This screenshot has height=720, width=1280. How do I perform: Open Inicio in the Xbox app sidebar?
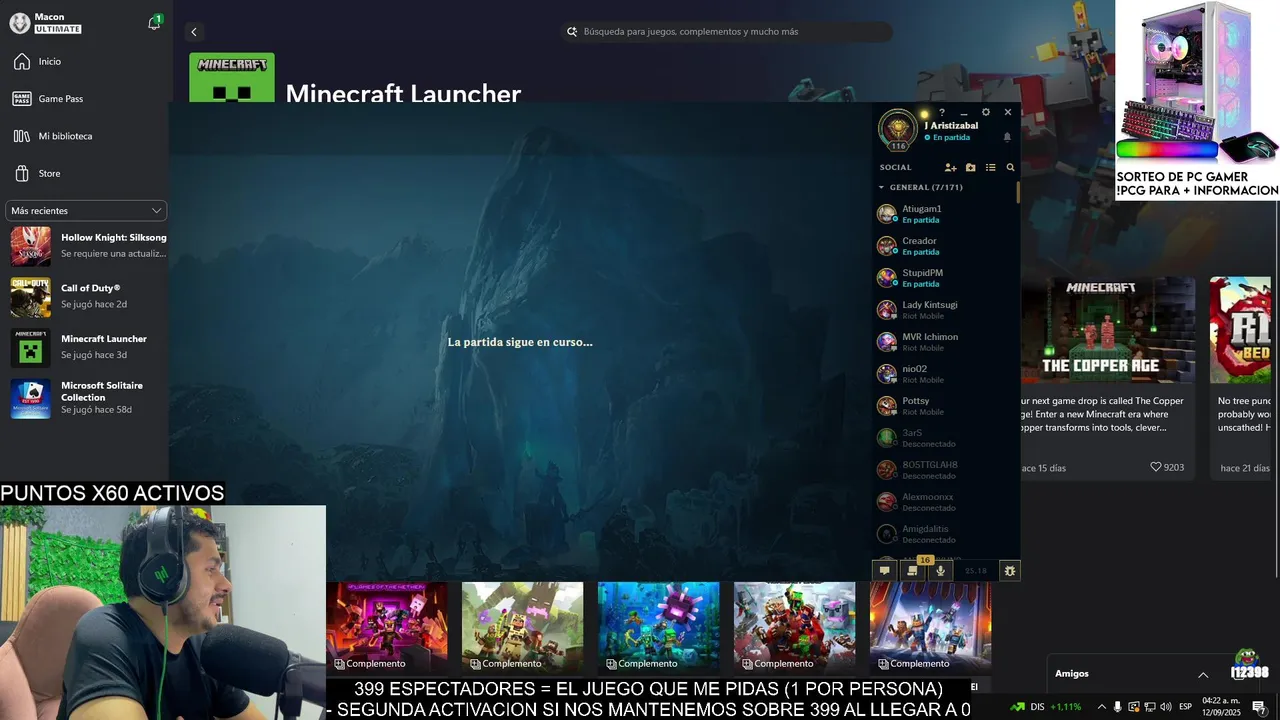(85, 62)
